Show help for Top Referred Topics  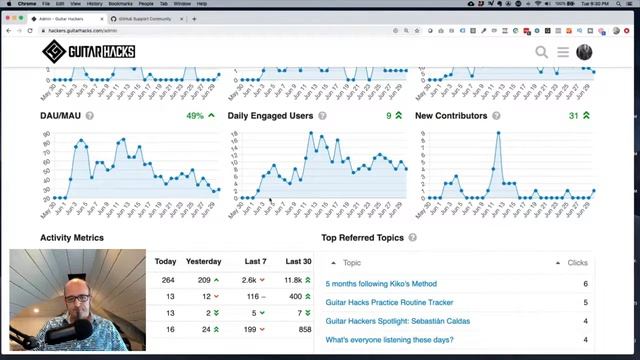coord(413,238)
